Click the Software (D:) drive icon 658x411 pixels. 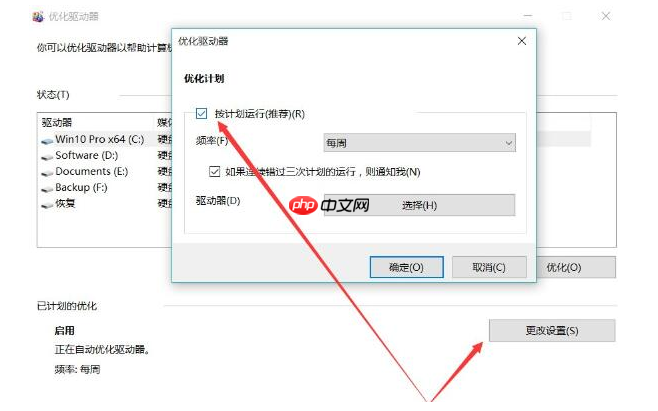[47, 157]
